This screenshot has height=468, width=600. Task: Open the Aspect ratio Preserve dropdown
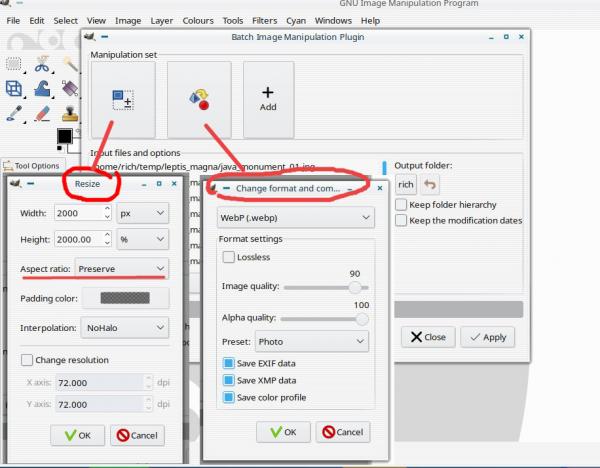(121, 269)
